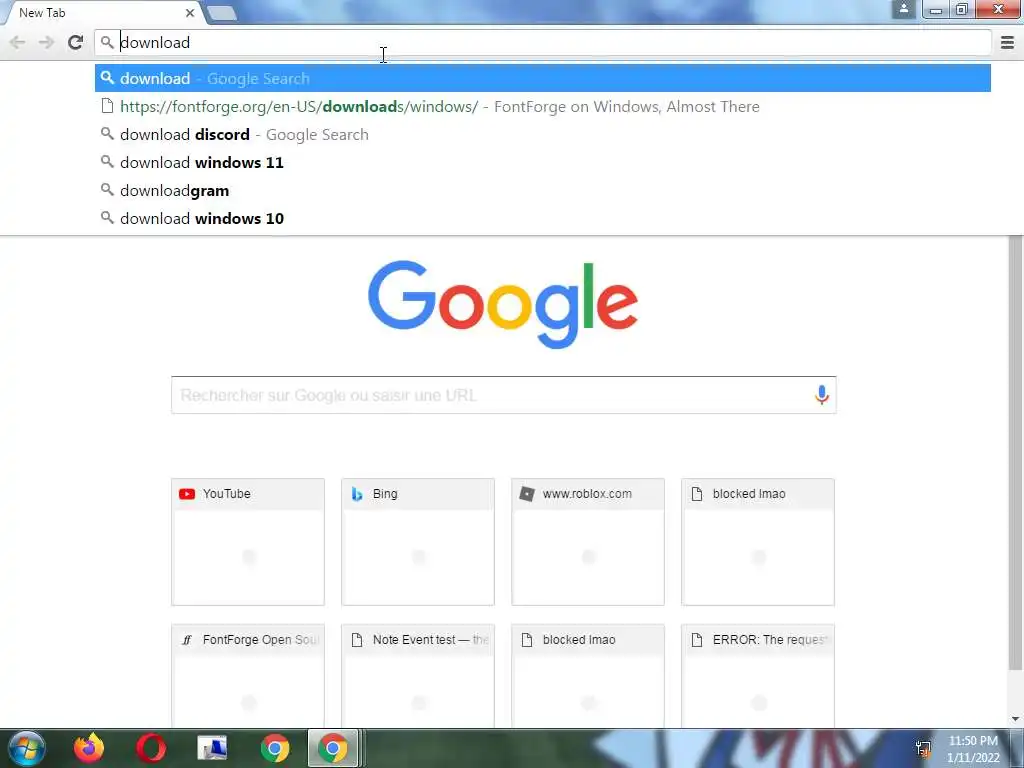Reload the page with refresh icon
The width and height of the screenshot is (1024, 768).
(x=76, y=42)
